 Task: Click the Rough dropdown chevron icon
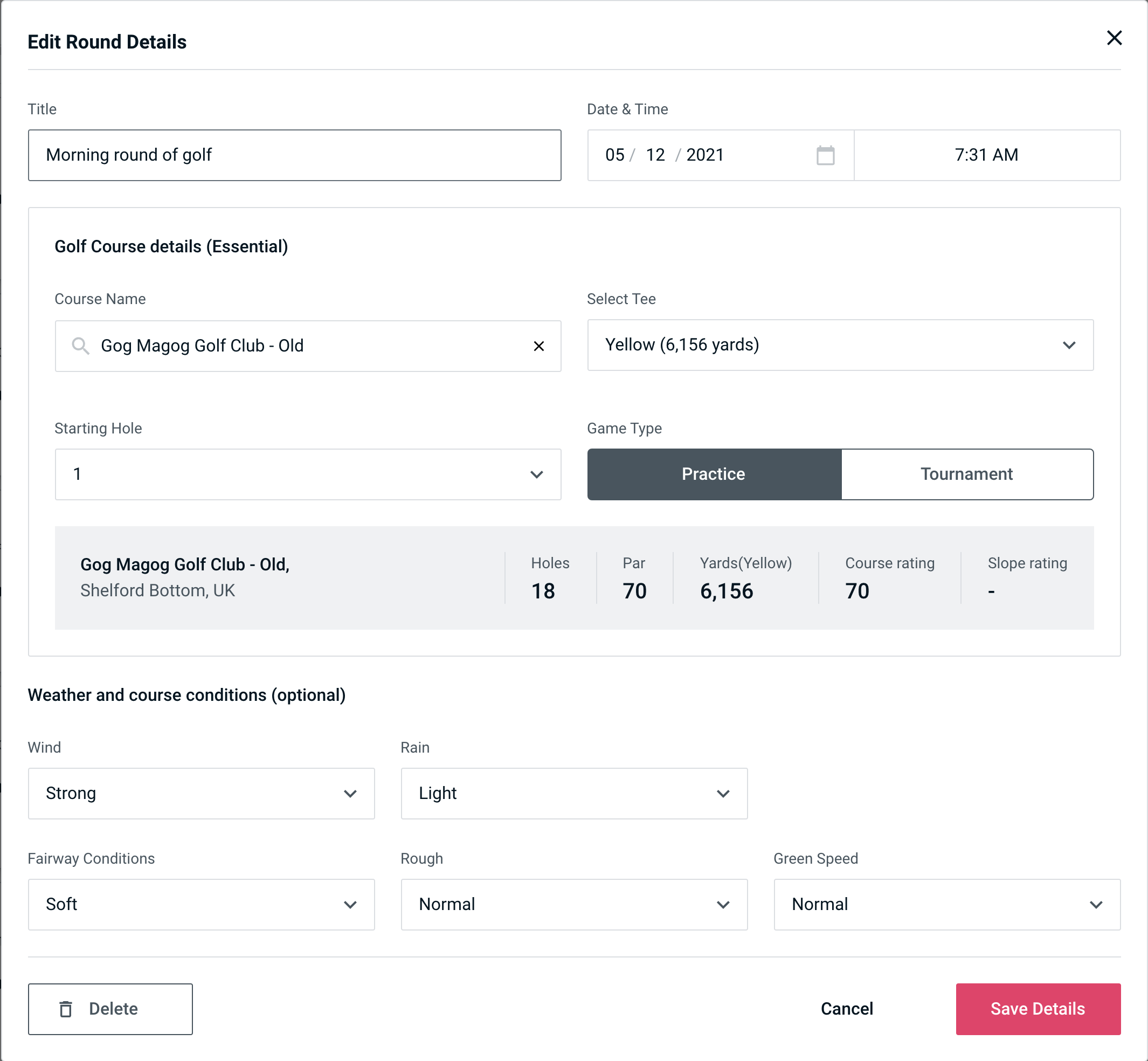[726, 904]
